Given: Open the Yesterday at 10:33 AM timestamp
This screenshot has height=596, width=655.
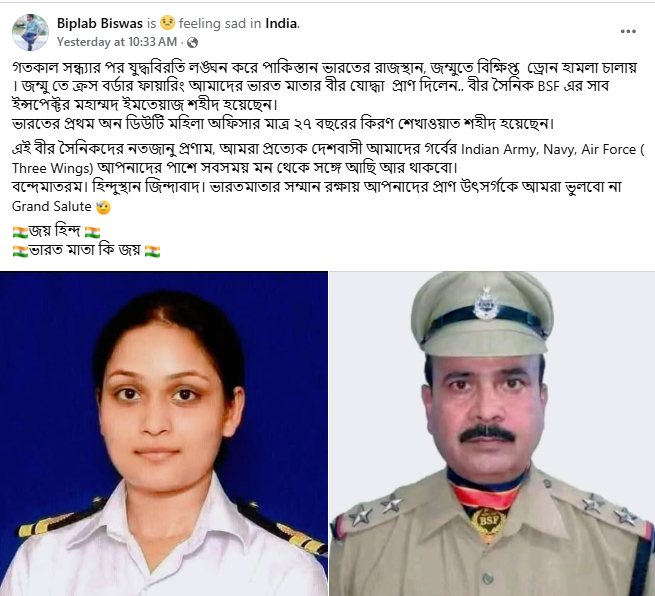Looking at the screenshot, I should [x=117, y=42].
